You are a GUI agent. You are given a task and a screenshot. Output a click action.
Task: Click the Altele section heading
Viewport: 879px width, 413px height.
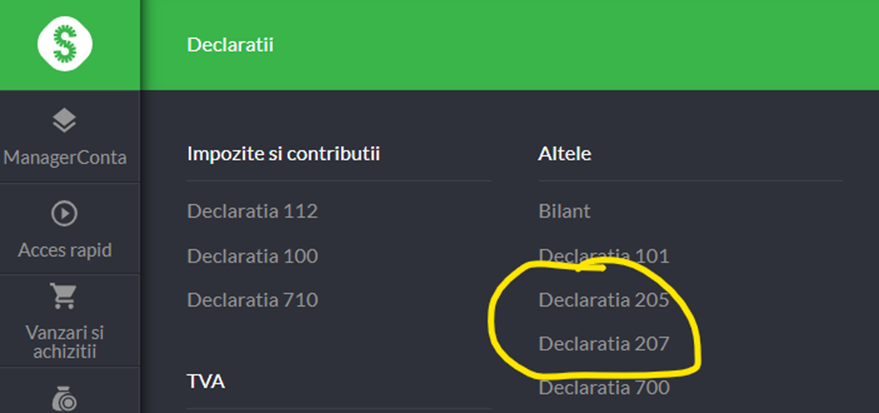click(x=565, y=154)
